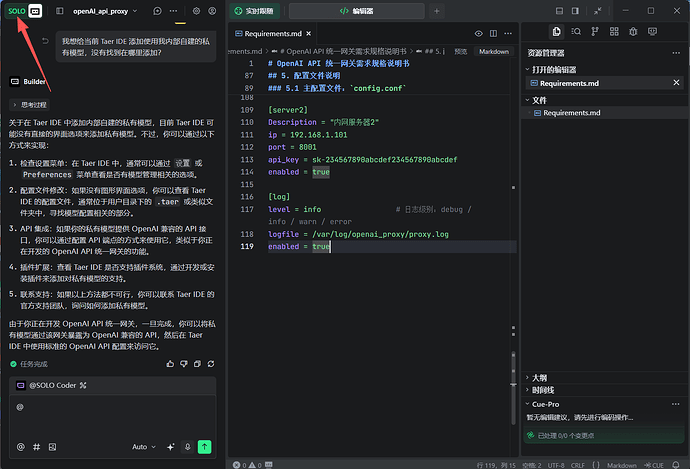The image size is (690, 469).
Task: Close the Requirements.md editor tab
Action: click(x=308, y=33)
